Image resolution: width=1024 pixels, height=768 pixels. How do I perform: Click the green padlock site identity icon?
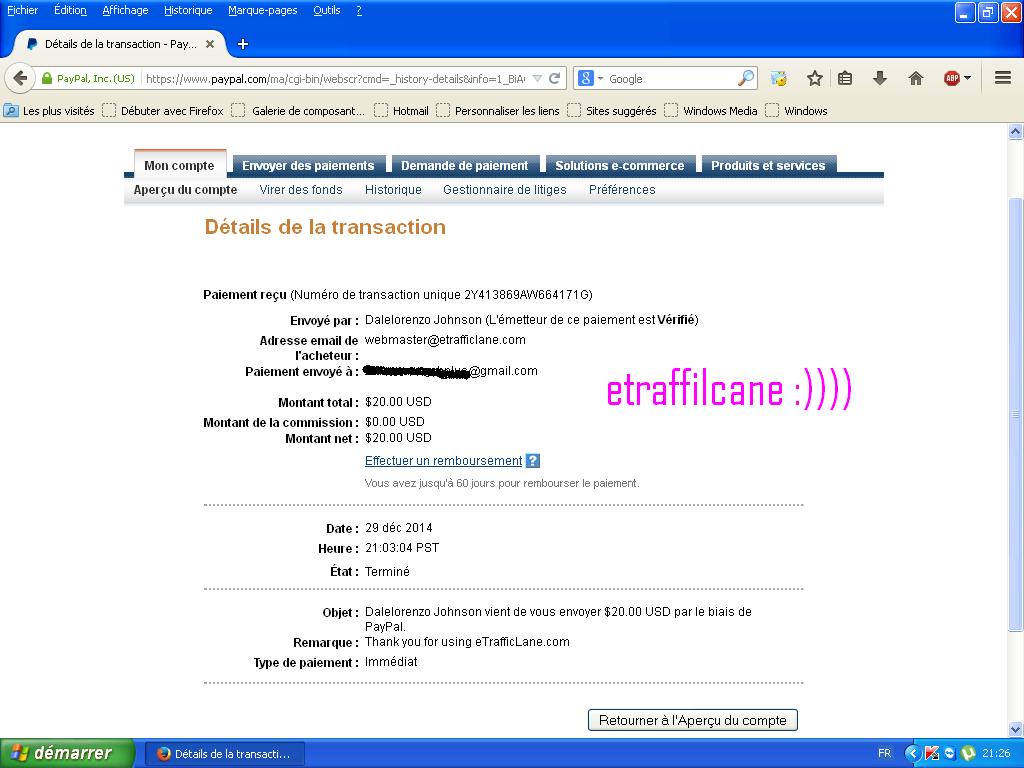tap(46, 78)
